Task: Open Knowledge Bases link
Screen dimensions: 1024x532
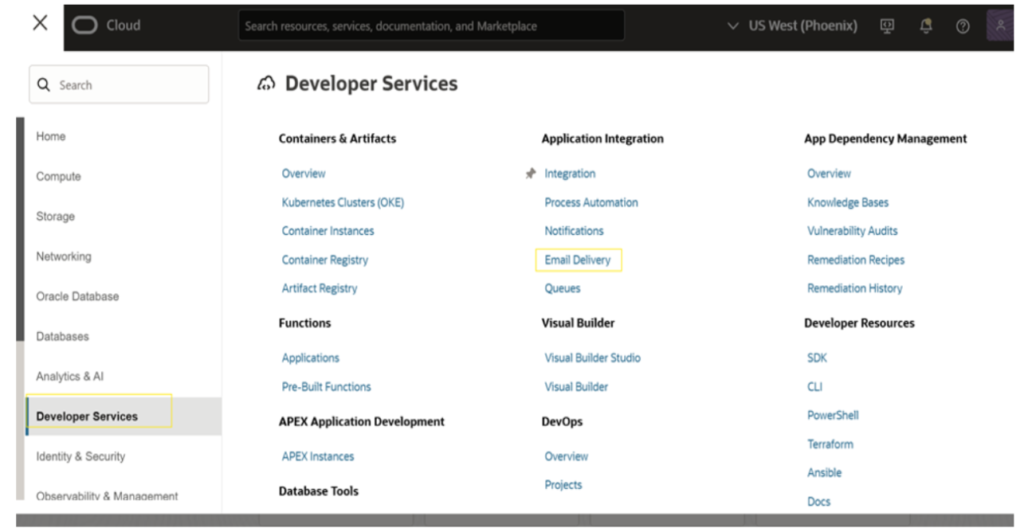Action: (x=848, y=202)
